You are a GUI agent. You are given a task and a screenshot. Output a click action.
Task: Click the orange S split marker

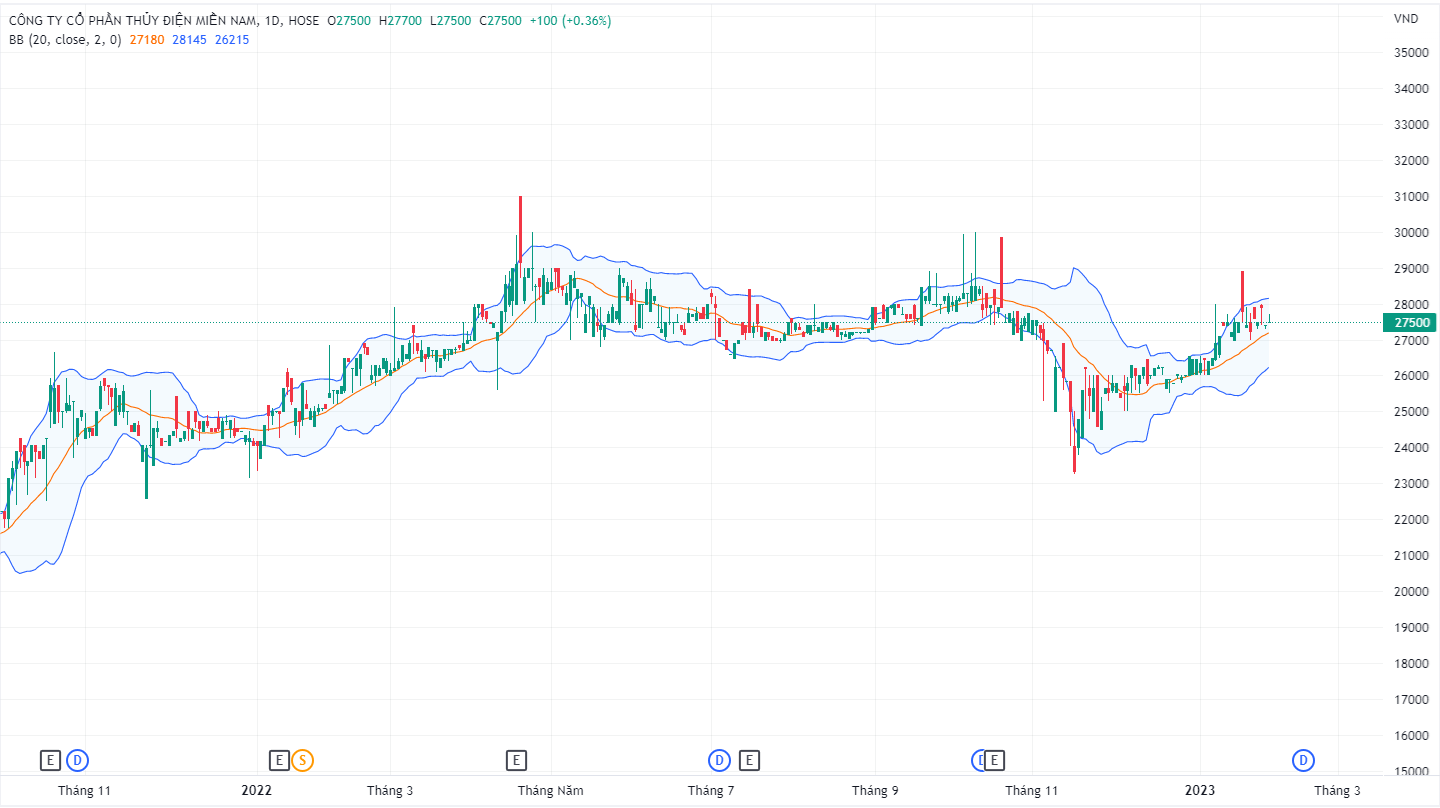[x=303, y=761]
